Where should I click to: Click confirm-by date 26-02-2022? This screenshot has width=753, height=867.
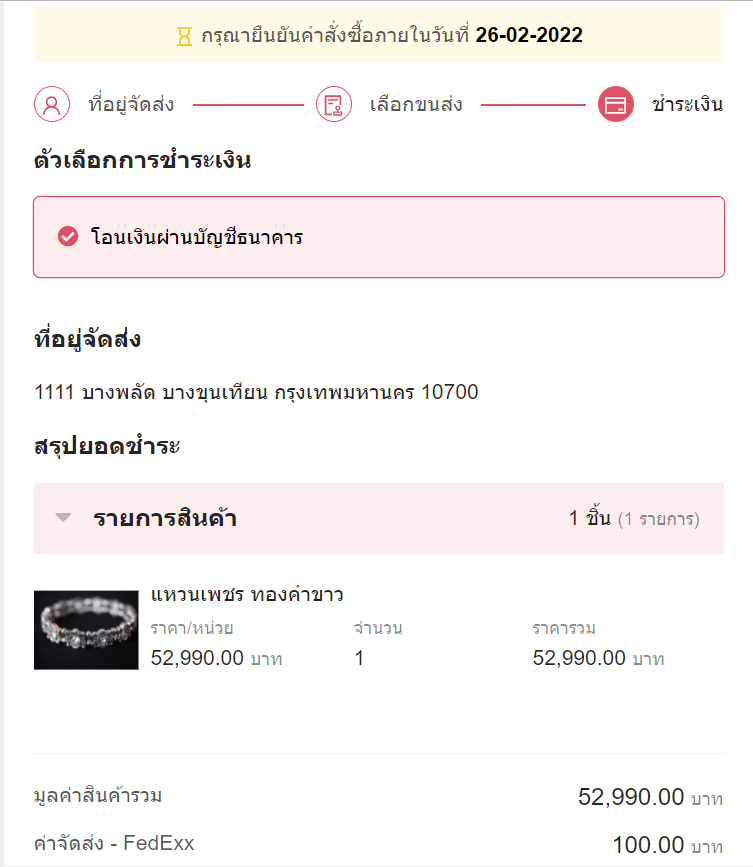pos(529,35)
